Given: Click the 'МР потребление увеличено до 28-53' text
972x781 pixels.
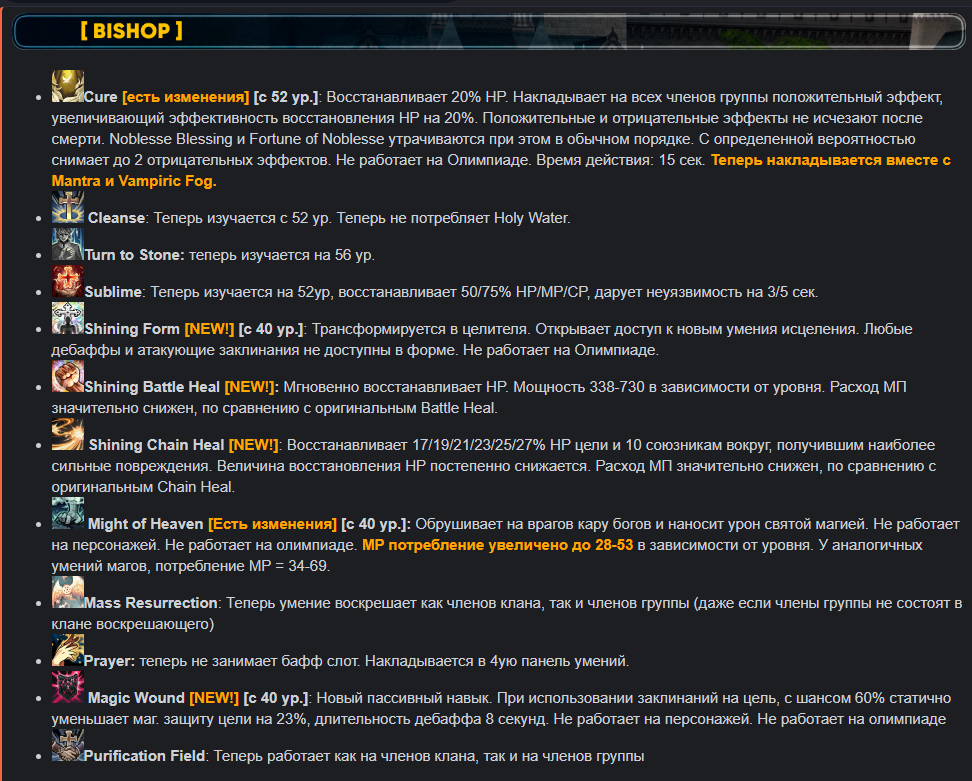Looking at the screenshot, I should point(497,546).
